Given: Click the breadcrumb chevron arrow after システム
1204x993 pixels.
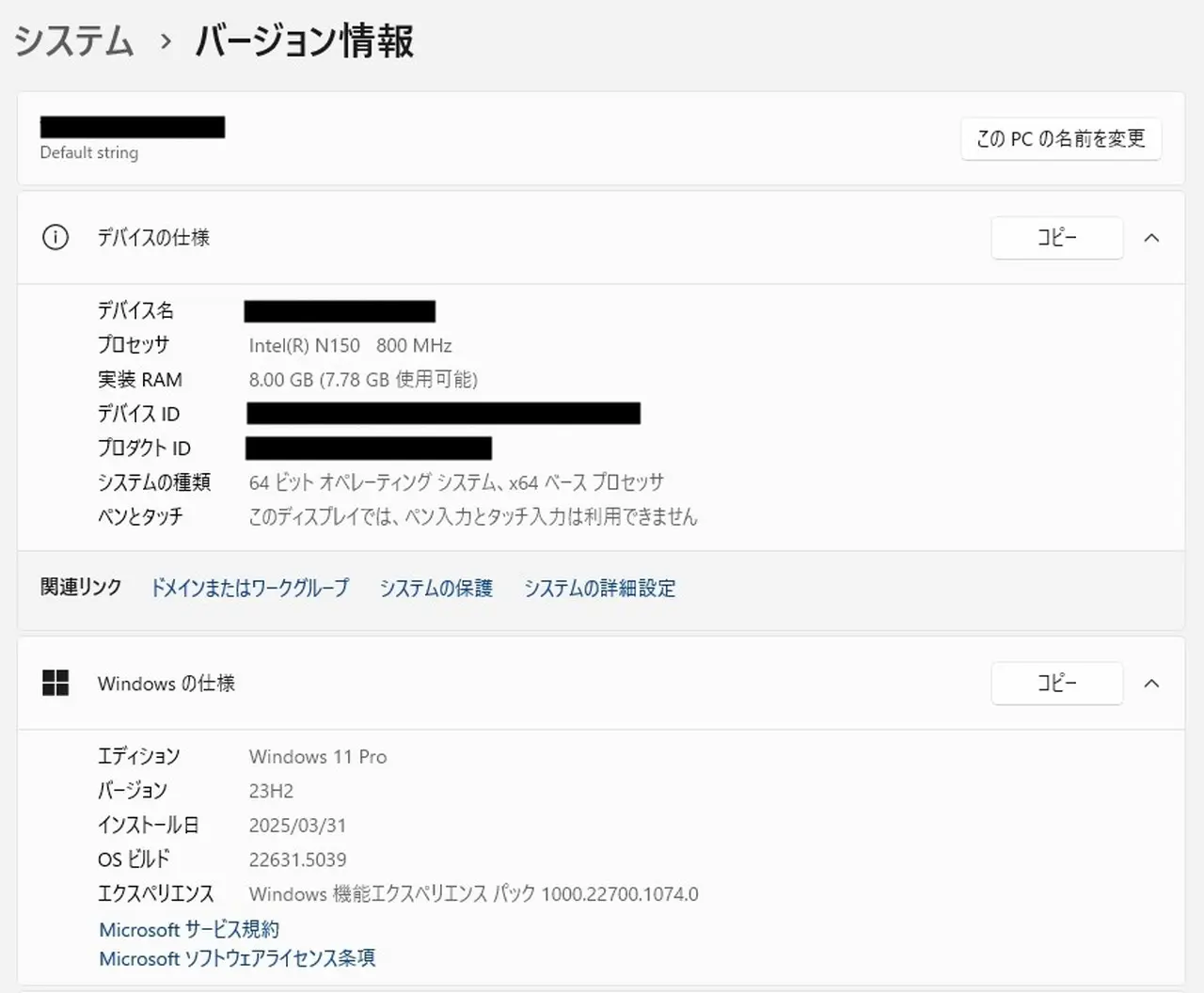Looking at the screenshot, I should click(166, 42).
